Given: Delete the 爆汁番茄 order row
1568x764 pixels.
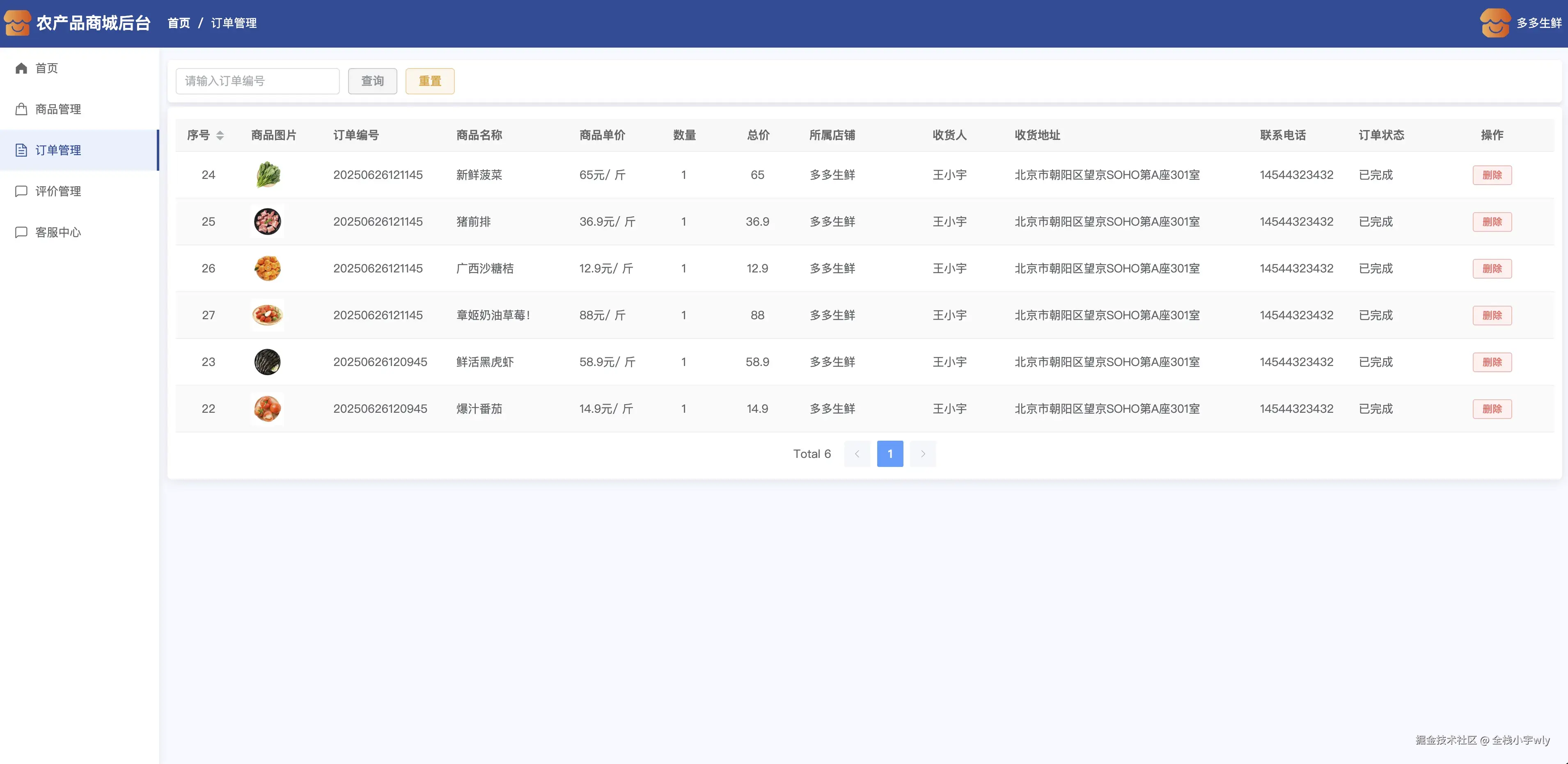Looking at the screenshot, I should (x=1491, y=409).
